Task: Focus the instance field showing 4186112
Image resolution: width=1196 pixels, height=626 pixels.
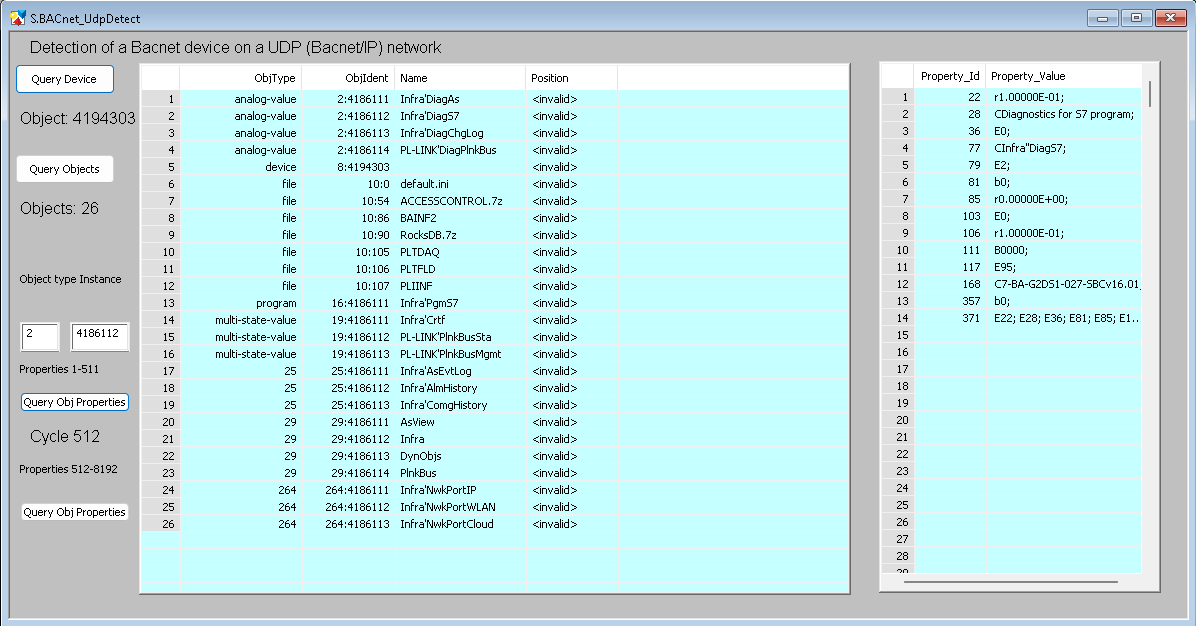Action: pos(100,337)
